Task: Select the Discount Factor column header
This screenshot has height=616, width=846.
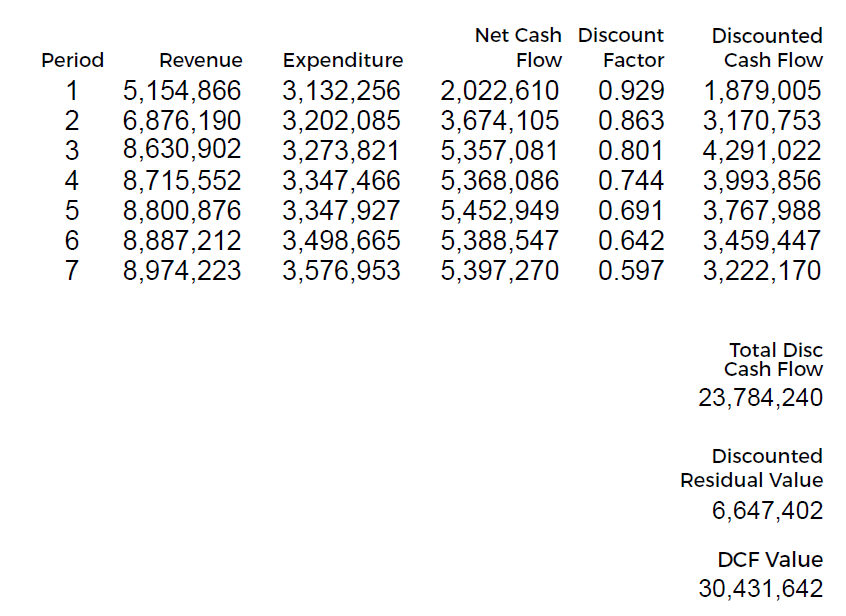Action: 621,48
